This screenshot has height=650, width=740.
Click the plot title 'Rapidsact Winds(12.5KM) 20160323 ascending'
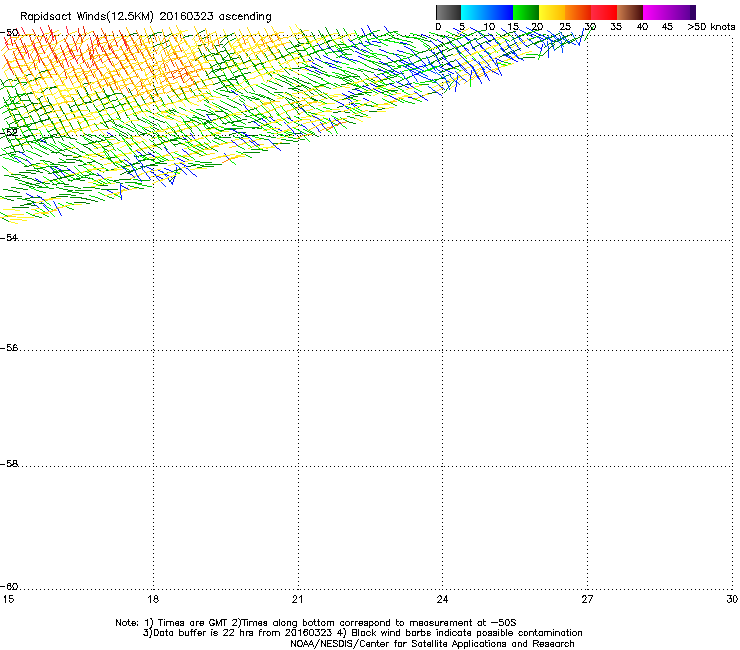(x=145, y=17)
